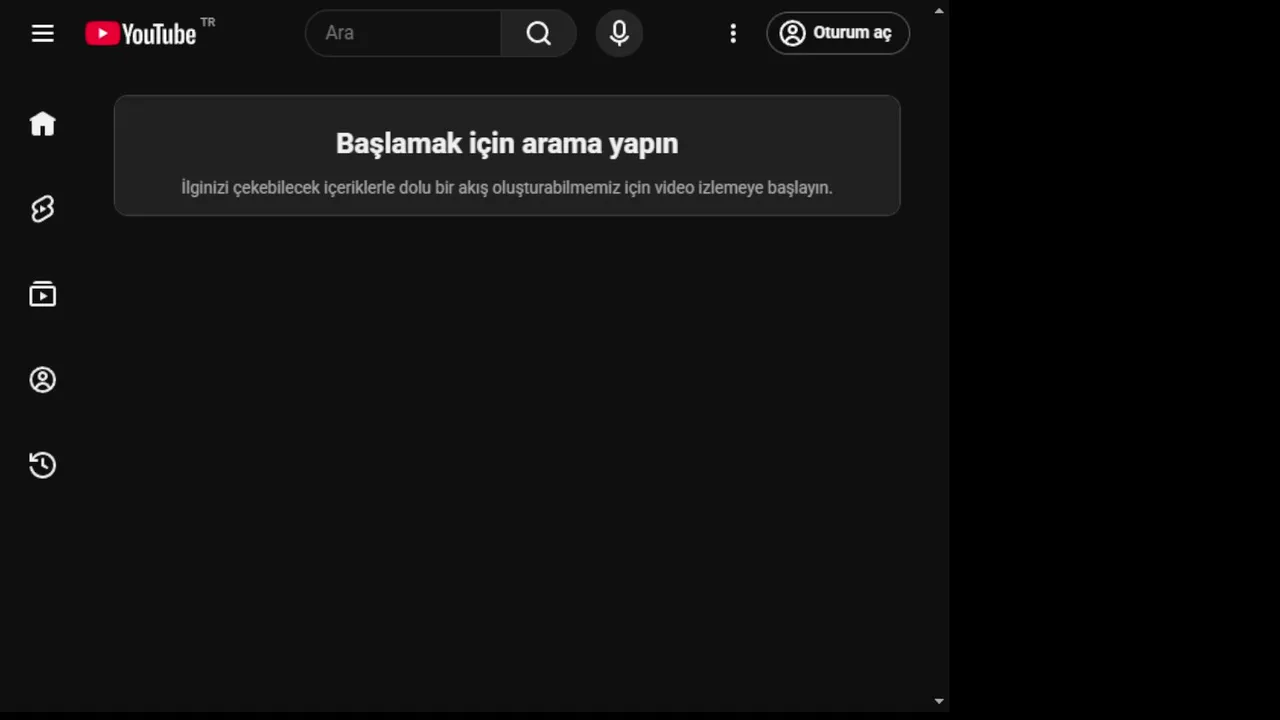
Task: Open the three-dot settings menu
Action: coord(733,33)
